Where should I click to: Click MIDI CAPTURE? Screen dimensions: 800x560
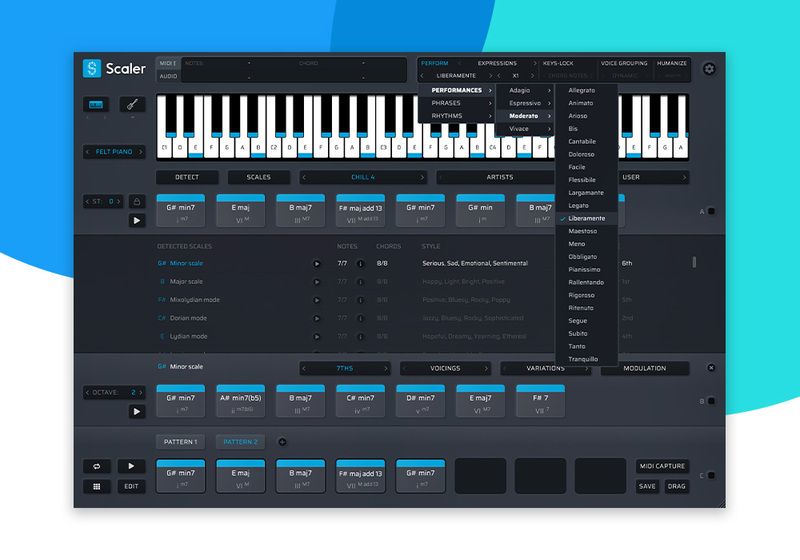click(662, 466)
